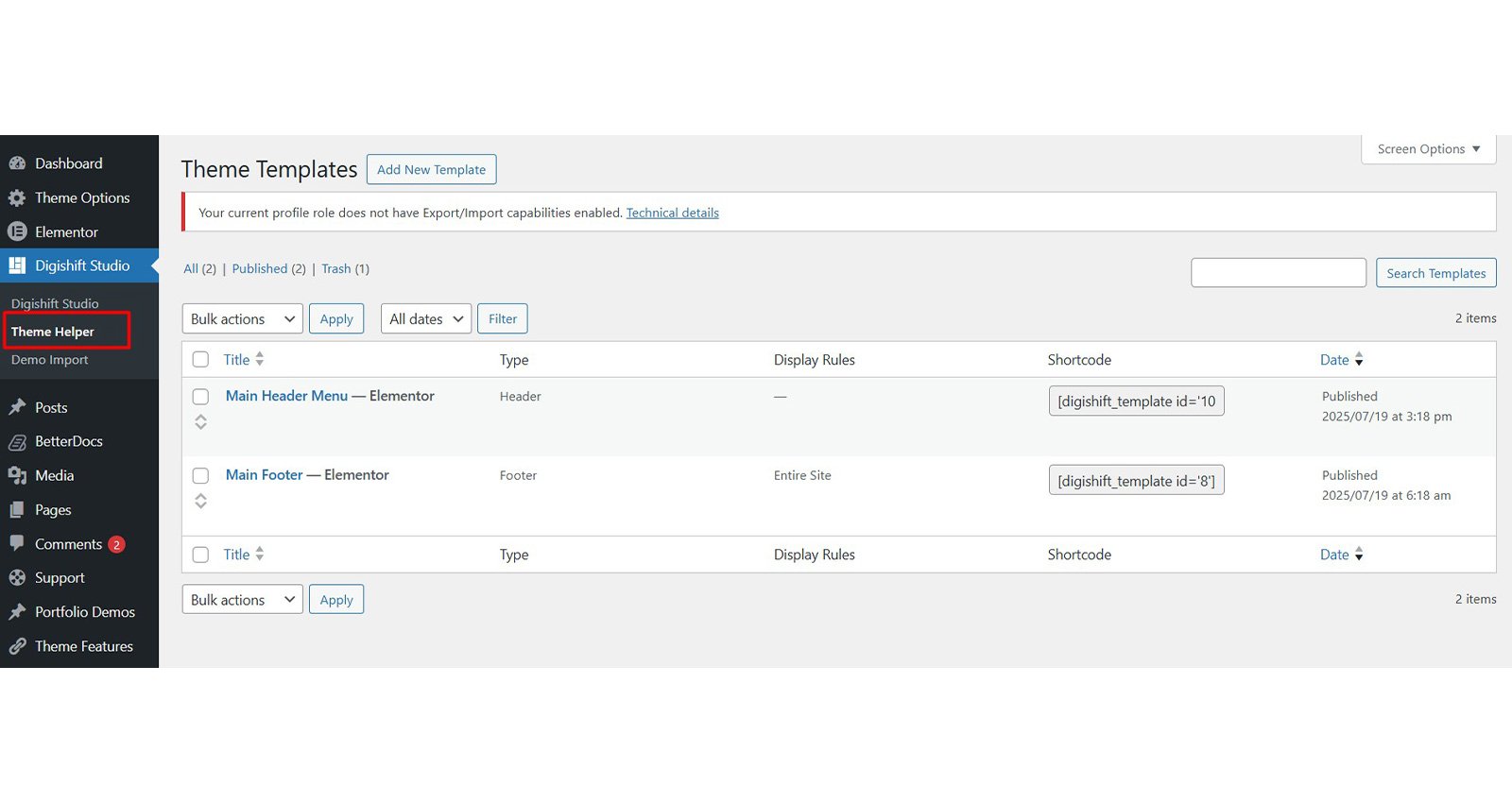
Task: Click the Add New Template button
Action: click(x=431, y=170)
